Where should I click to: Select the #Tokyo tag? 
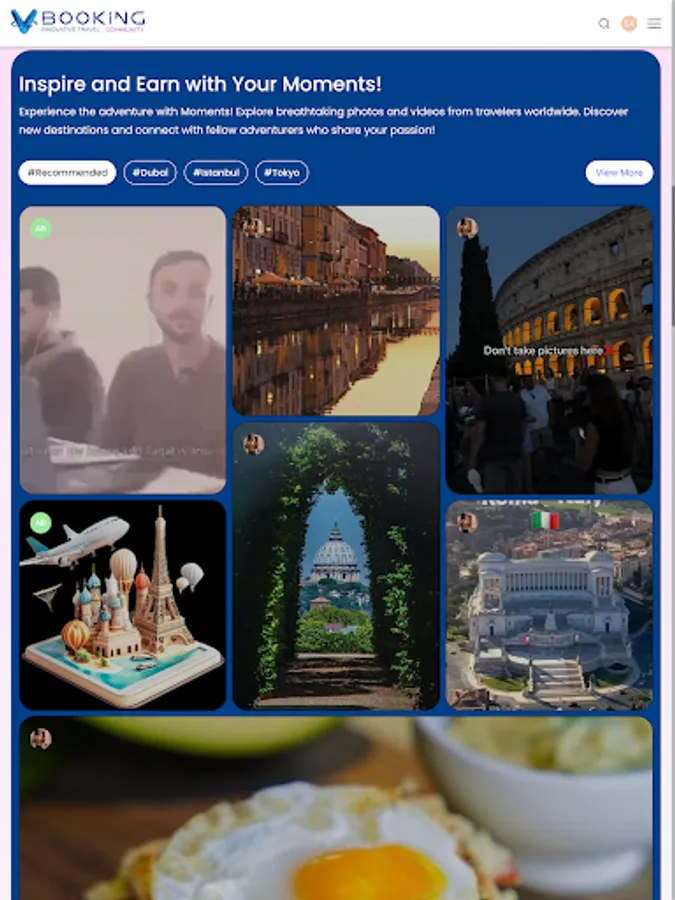[x=282, y=173]
